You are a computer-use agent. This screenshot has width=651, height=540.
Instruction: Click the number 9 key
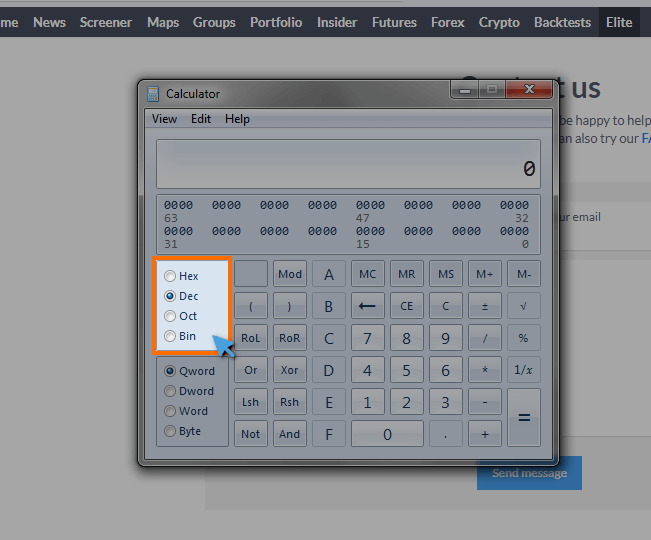click(x=446, y=338)
